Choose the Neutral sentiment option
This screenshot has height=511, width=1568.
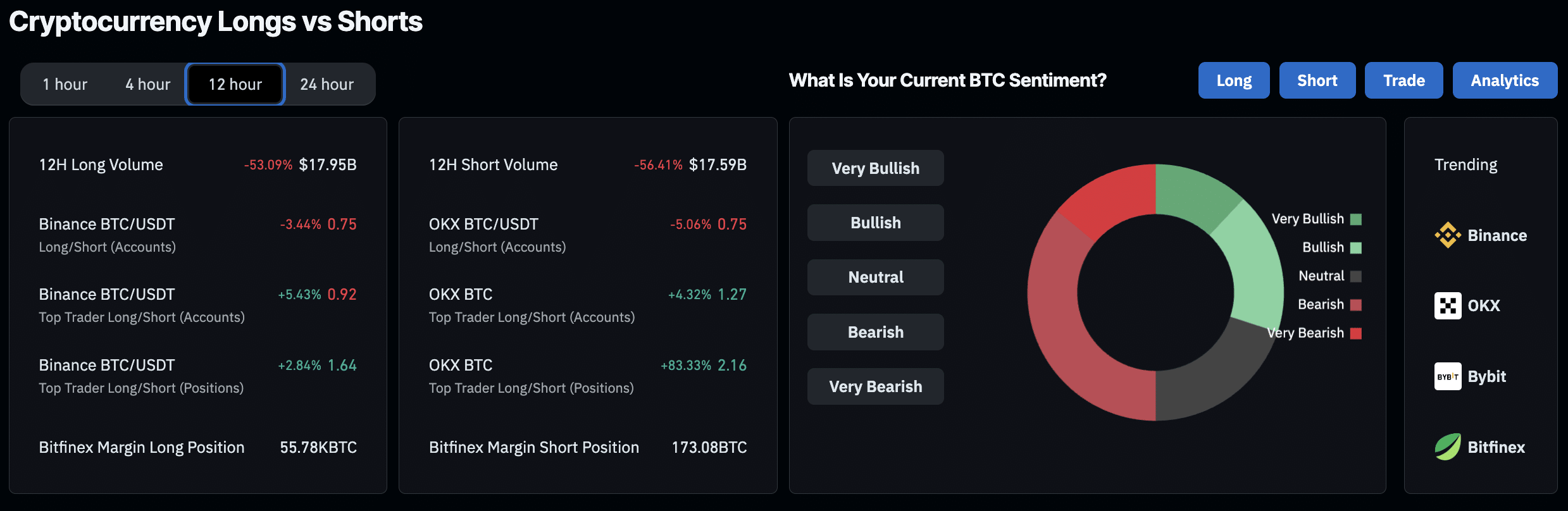tap(875, 277)
